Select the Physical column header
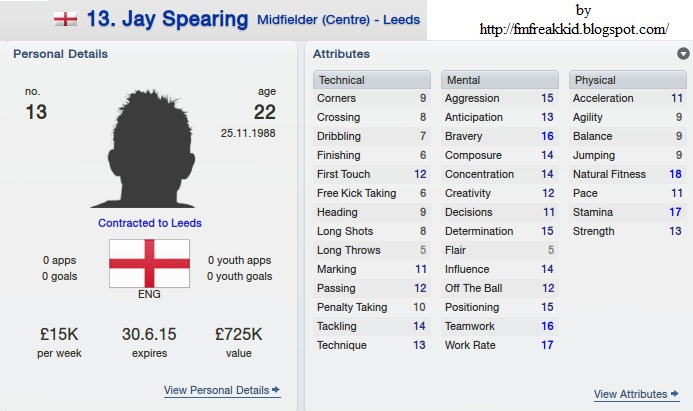 pyautogui.click(x=628, y=80)
